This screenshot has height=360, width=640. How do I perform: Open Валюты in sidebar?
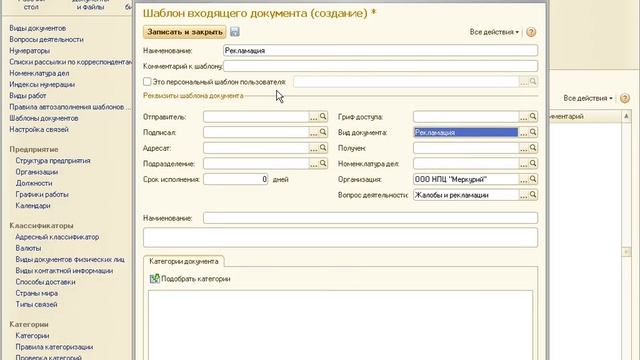pos(28,248)
